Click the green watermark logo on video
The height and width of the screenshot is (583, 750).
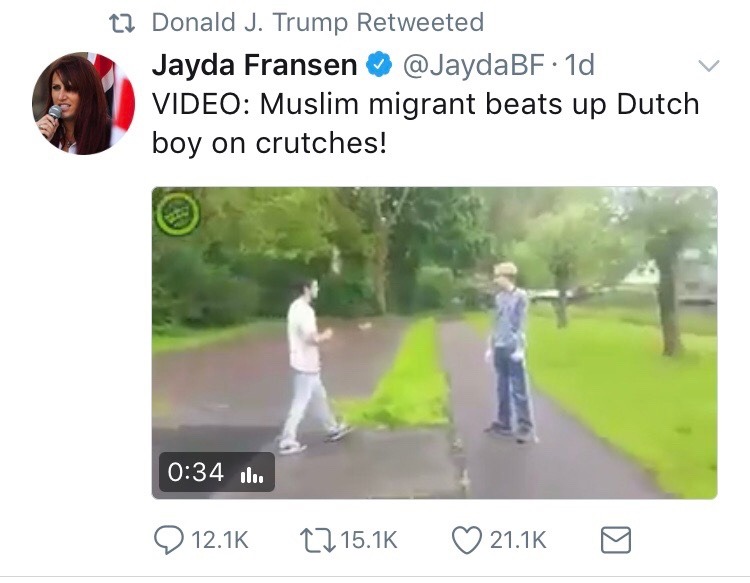click(x=178, y=213)
